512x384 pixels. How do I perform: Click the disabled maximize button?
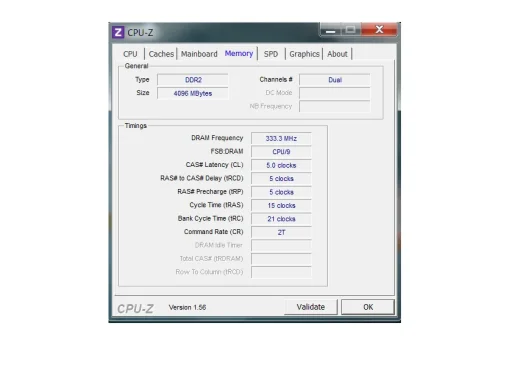tap(351, 30)
